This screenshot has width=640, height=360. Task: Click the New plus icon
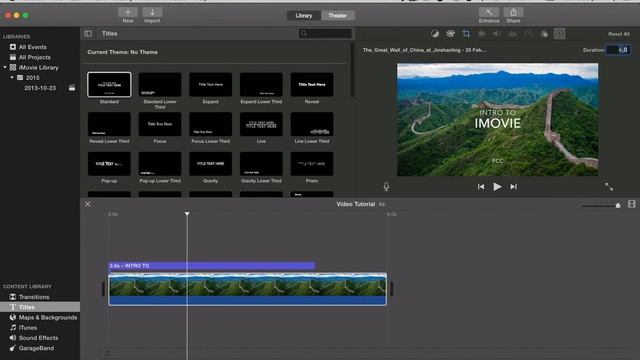(x=128, y=12)
